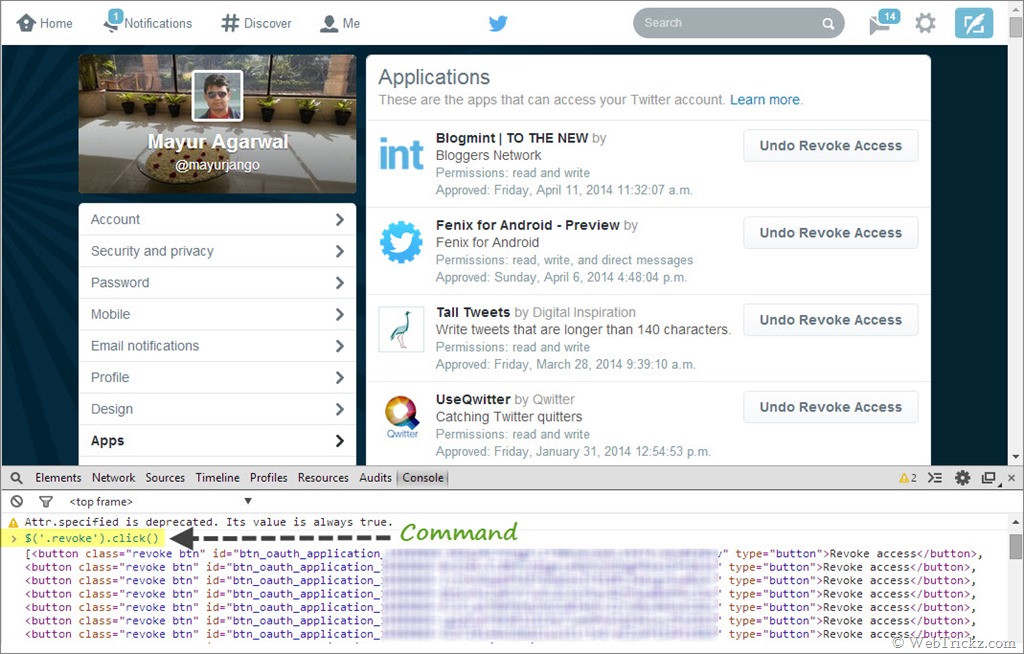
Task: Click the Applications heading
Action: [x=434, y=77]
